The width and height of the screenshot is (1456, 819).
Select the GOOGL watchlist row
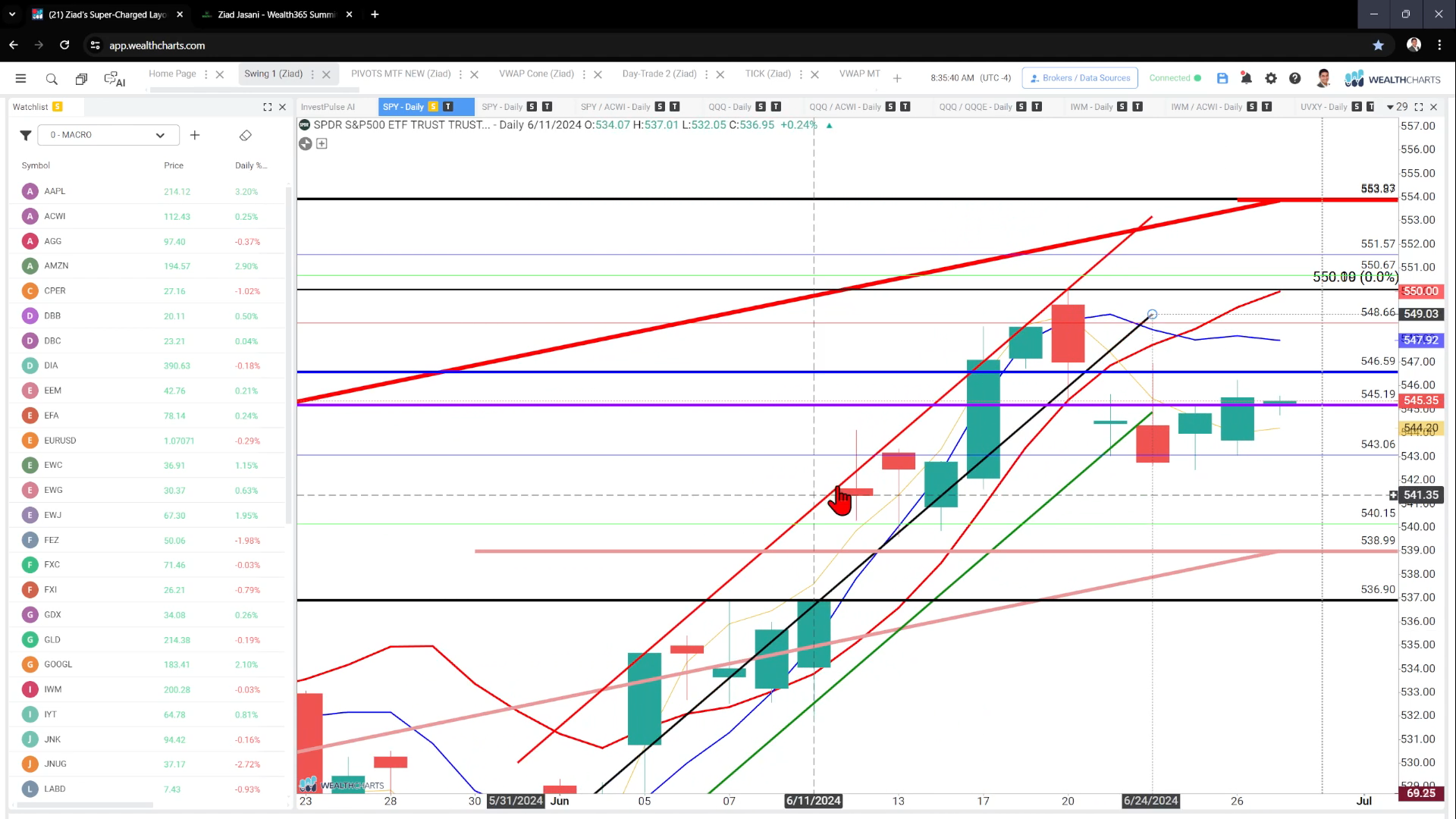coord(148,664)
